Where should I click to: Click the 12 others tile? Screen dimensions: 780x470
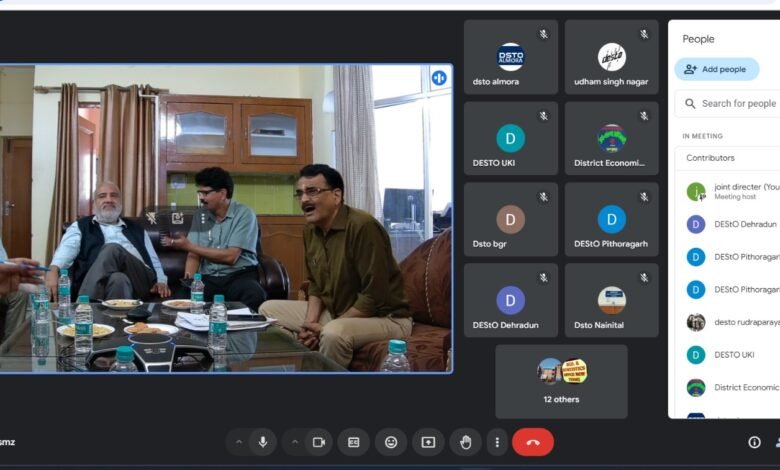click(561, 381)
